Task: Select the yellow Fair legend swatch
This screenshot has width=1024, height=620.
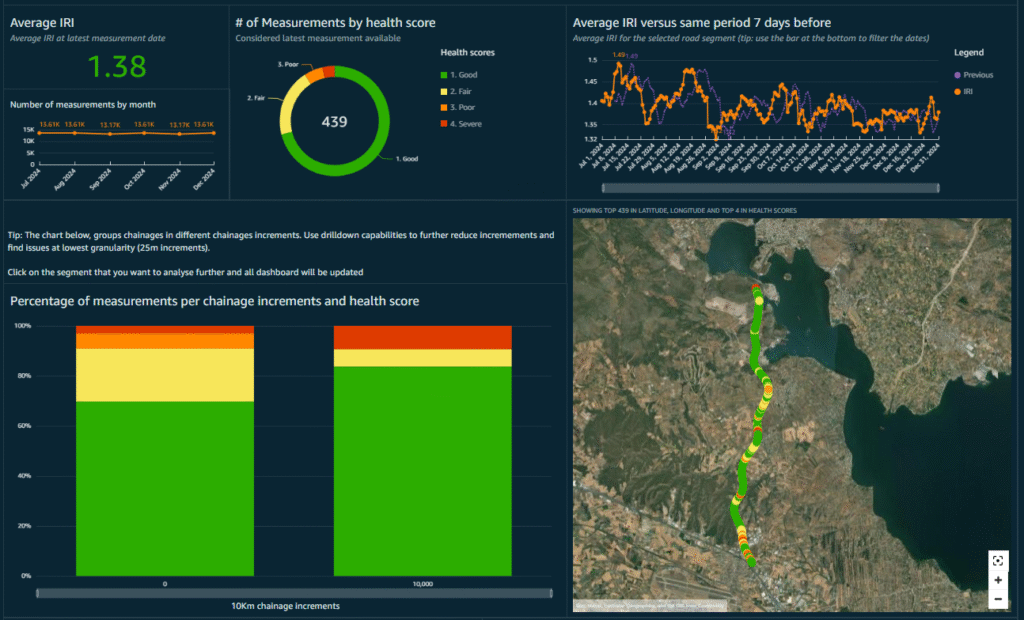Action: [x=444, y=91]
